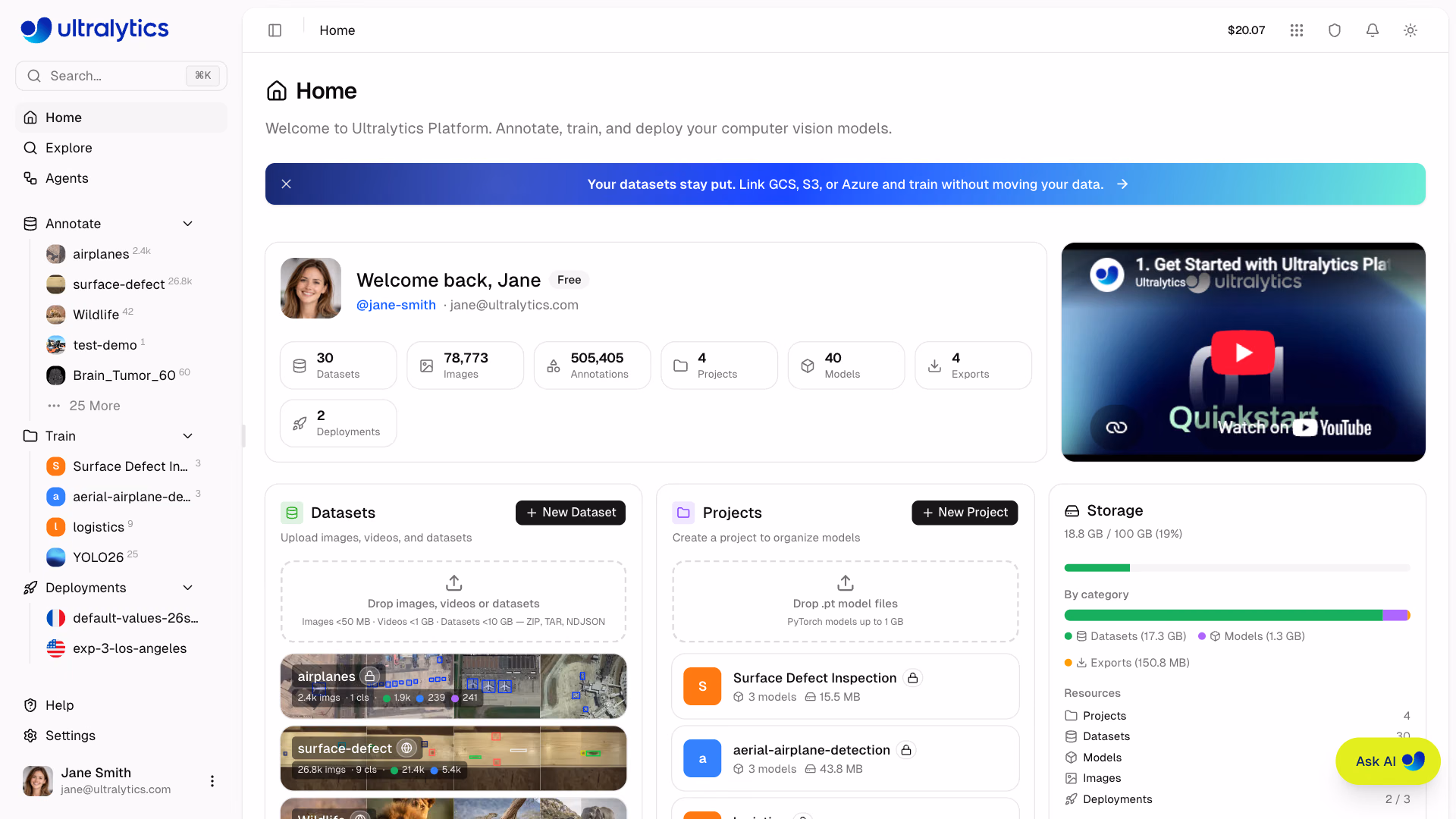
Task: Open the notifications bell
Action: point(1373,30)
